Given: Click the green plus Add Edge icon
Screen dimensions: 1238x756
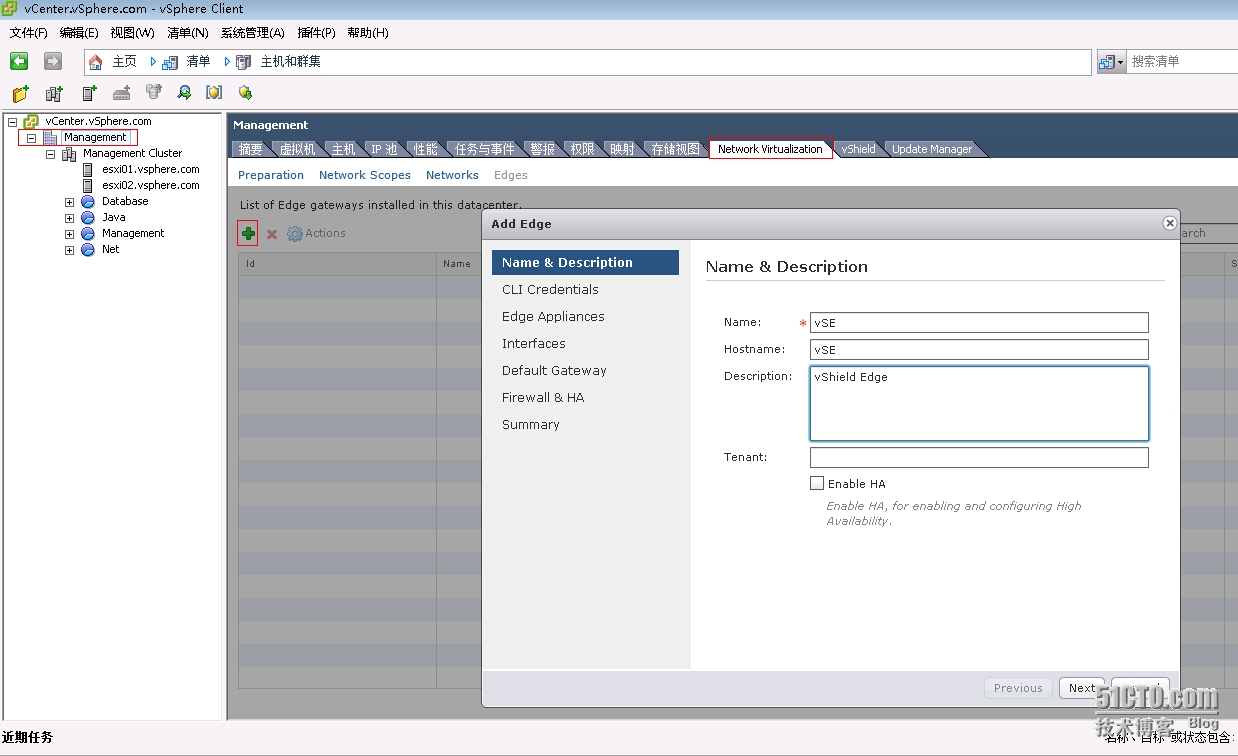Looking at the screenshot, I should pyautogui.click(x=248, y=233).
